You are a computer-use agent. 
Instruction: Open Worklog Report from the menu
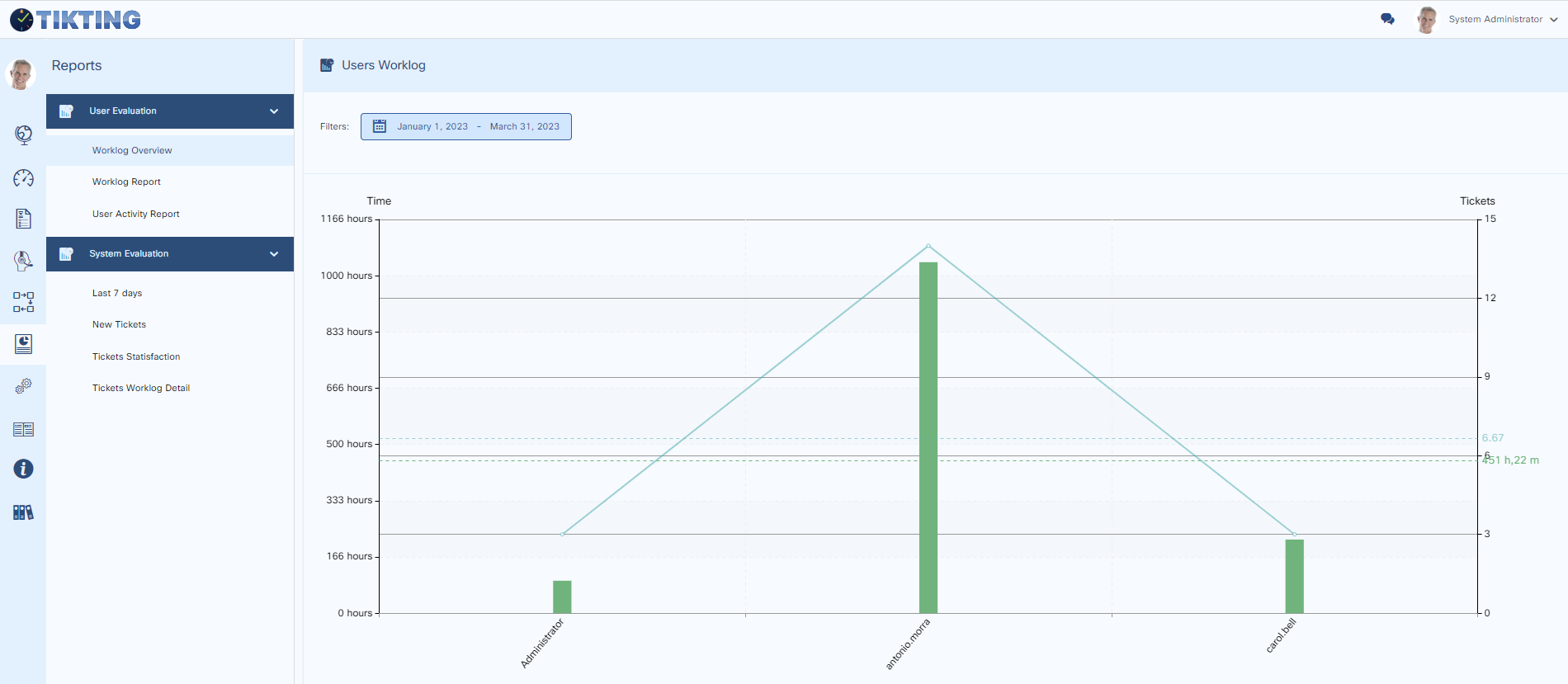click(x=126, y=182)
